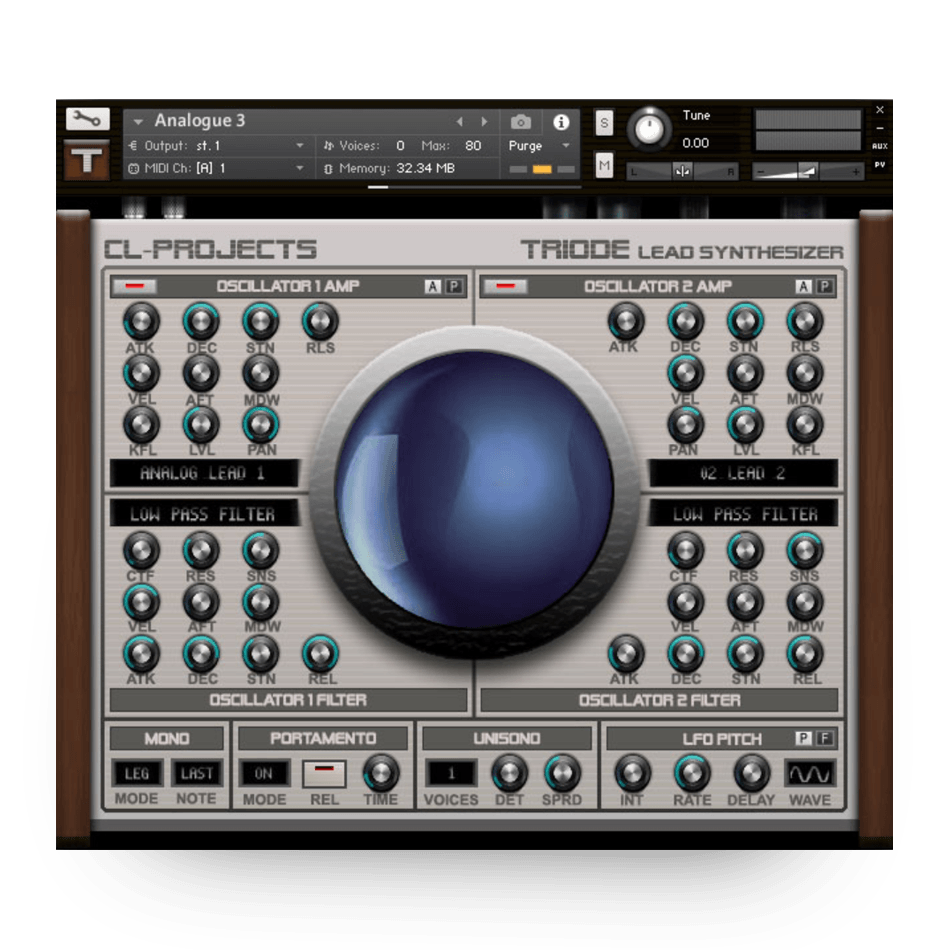Click the header volume slider
The width and height of the screenshot is (950, 950).
click(808, 171)
